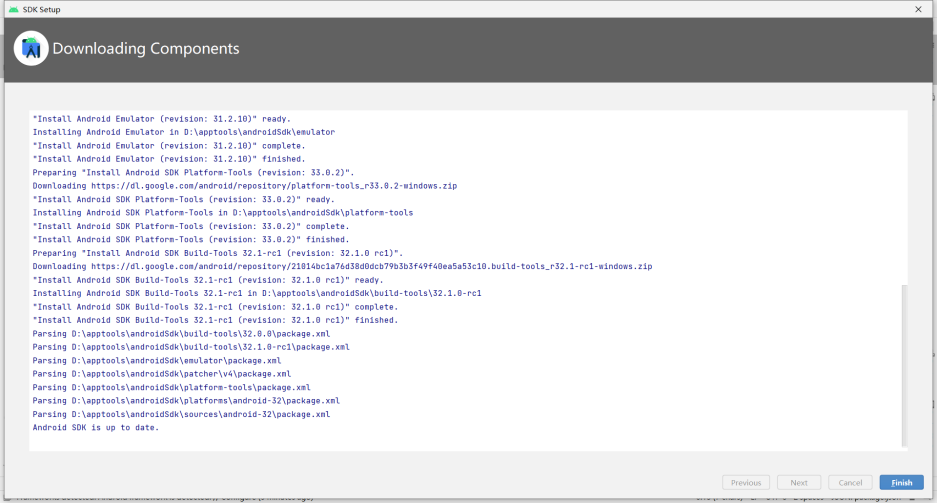Click 'Parsing ...\build-tools\32.0.0\package.xml' line
Viewport: 937px width, 503px height.
(181, 334)
